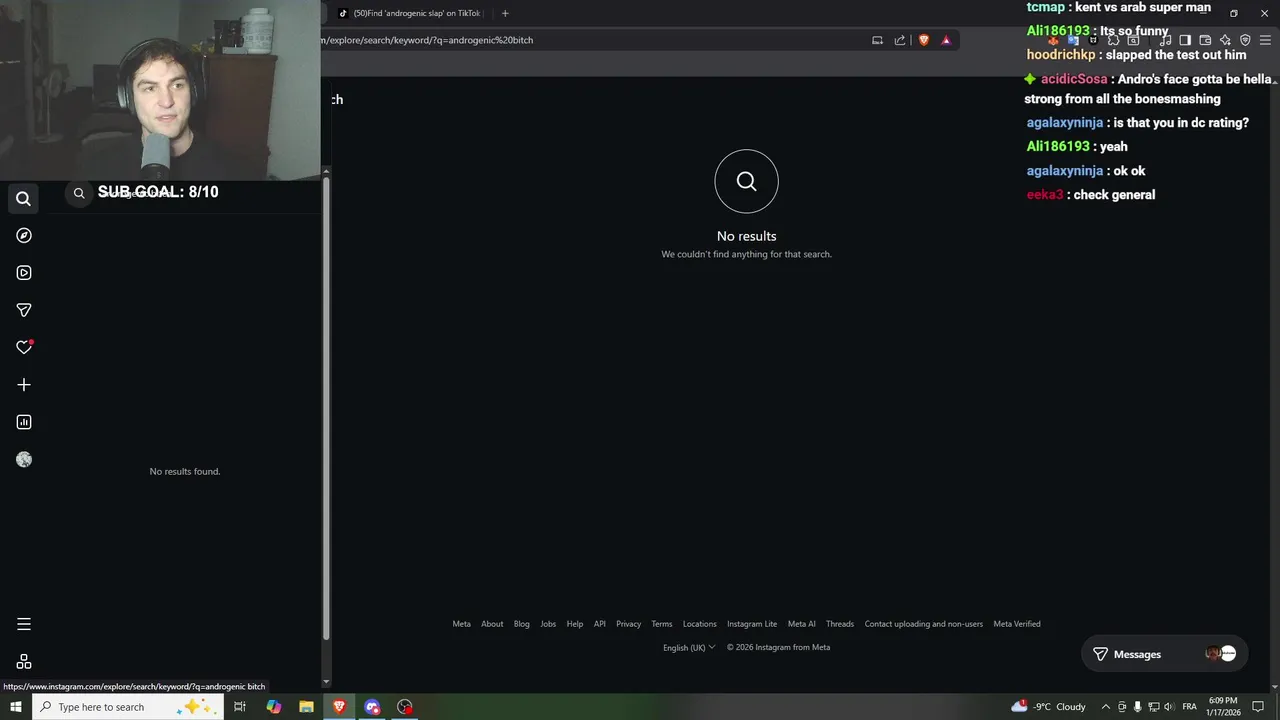Open Terms footer link

pos(662,624)
